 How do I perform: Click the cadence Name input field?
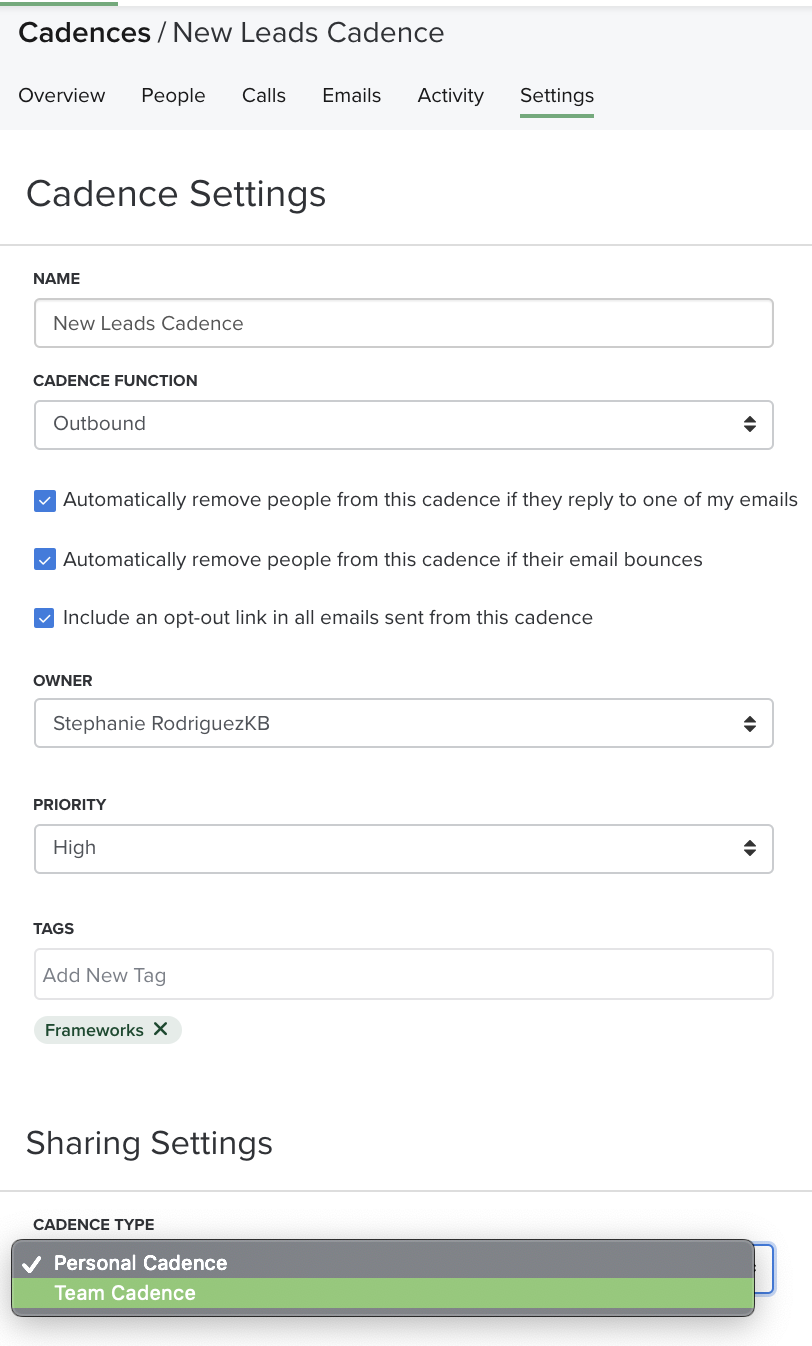[x=403, y=324]
